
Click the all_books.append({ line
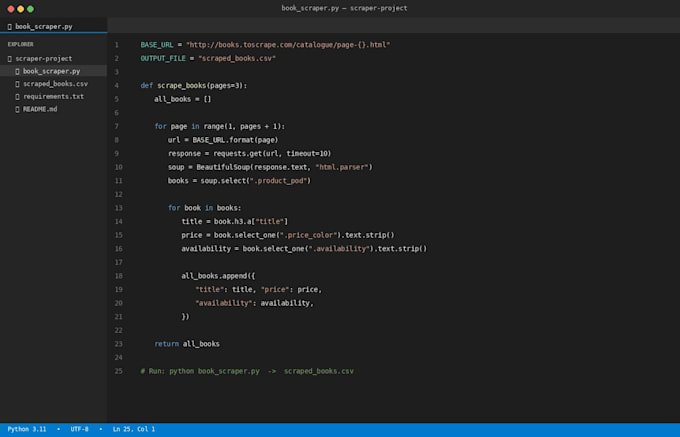(218, 276)
